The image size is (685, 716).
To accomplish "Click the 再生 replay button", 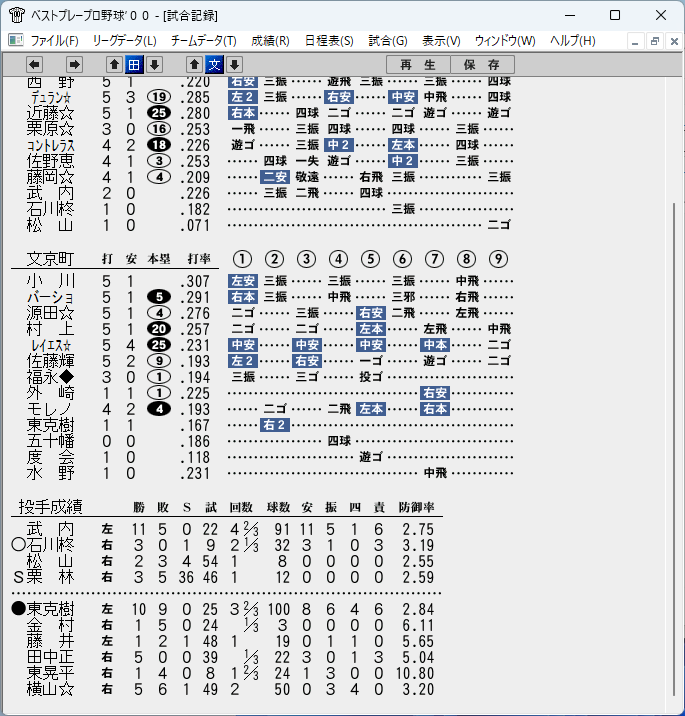I will tap(418, 65).
